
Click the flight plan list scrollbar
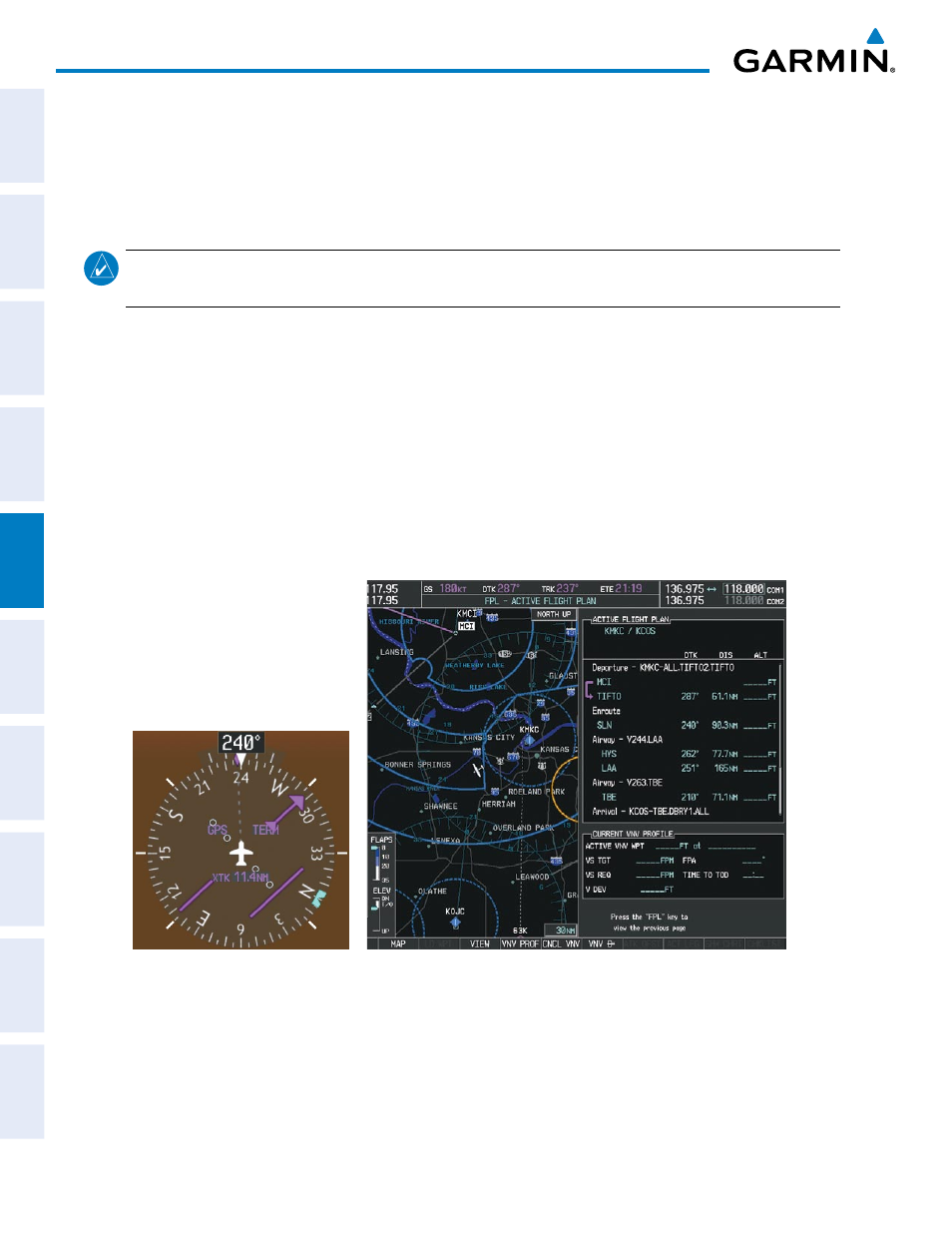(x=780, y=740)
